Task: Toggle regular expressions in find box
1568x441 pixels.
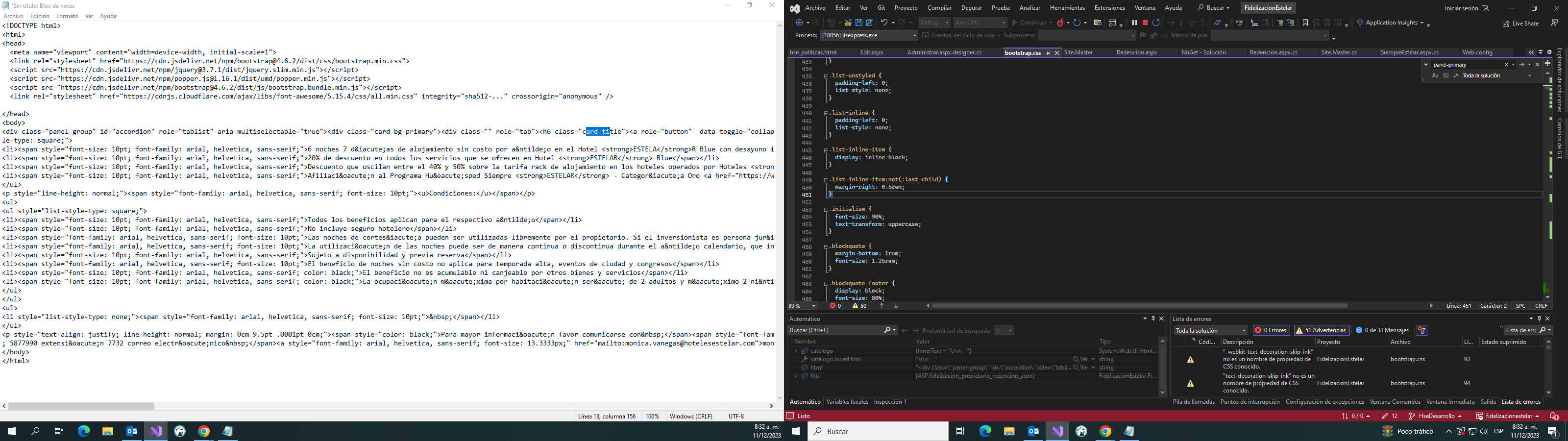Action: [x=1456, y=75]
